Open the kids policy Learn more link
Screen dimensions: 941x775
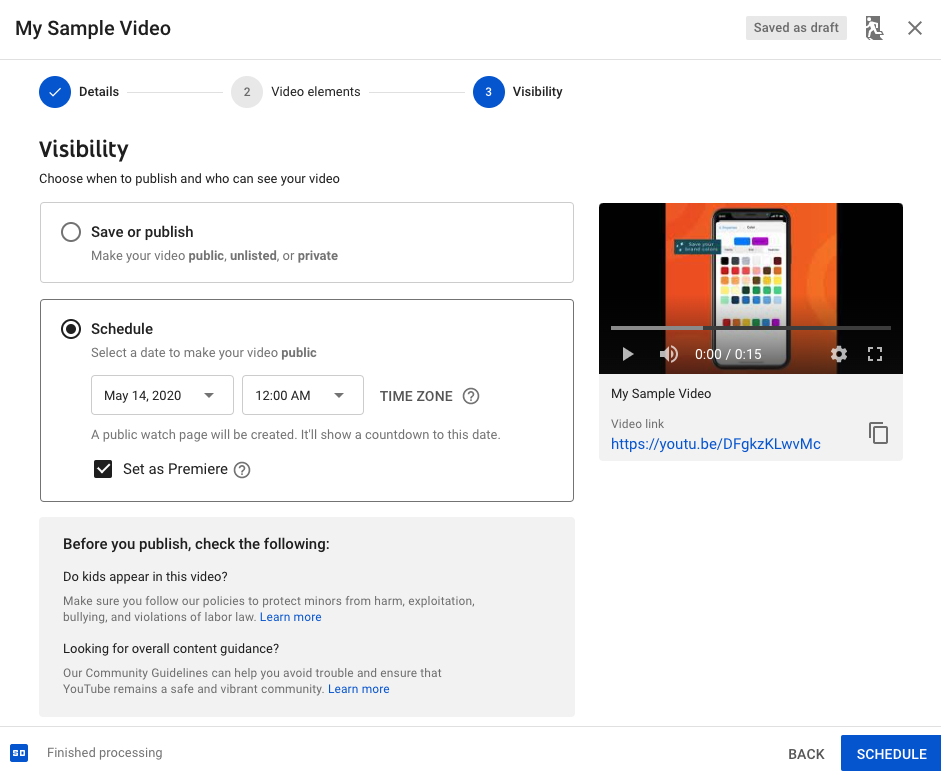(290, 617)
